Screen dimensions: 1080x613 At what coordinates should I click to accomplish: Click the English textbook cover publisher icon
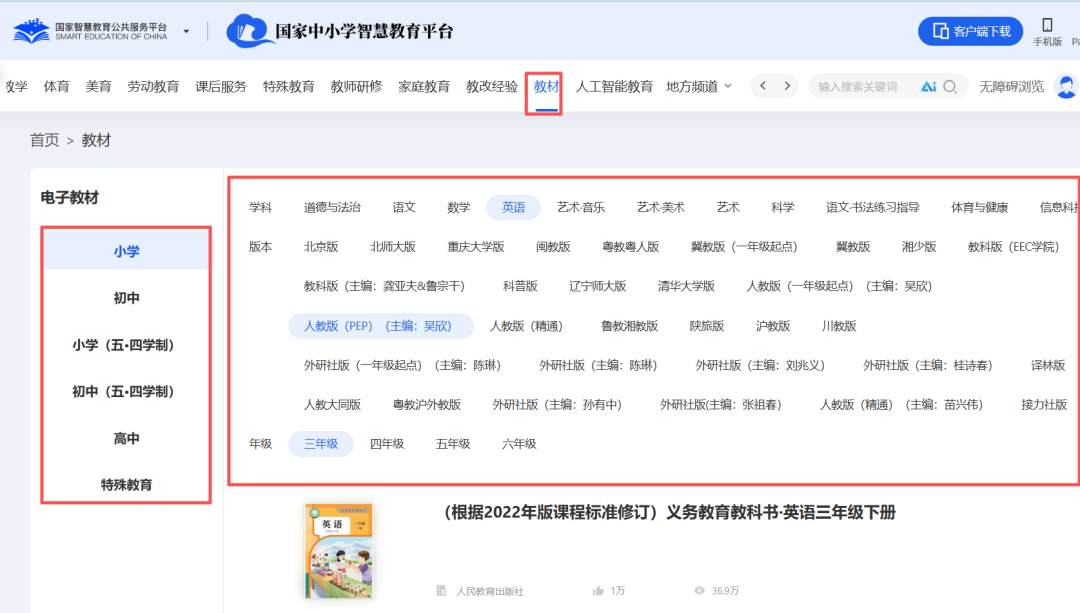coord(442,591)
